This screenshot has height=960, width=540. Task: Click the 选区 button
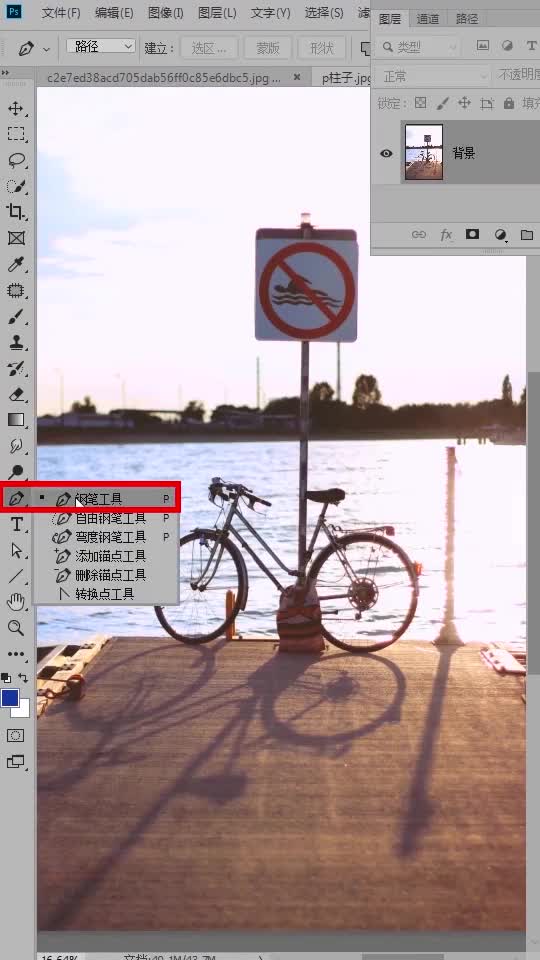pyautogui.click(x=208, y=48)
